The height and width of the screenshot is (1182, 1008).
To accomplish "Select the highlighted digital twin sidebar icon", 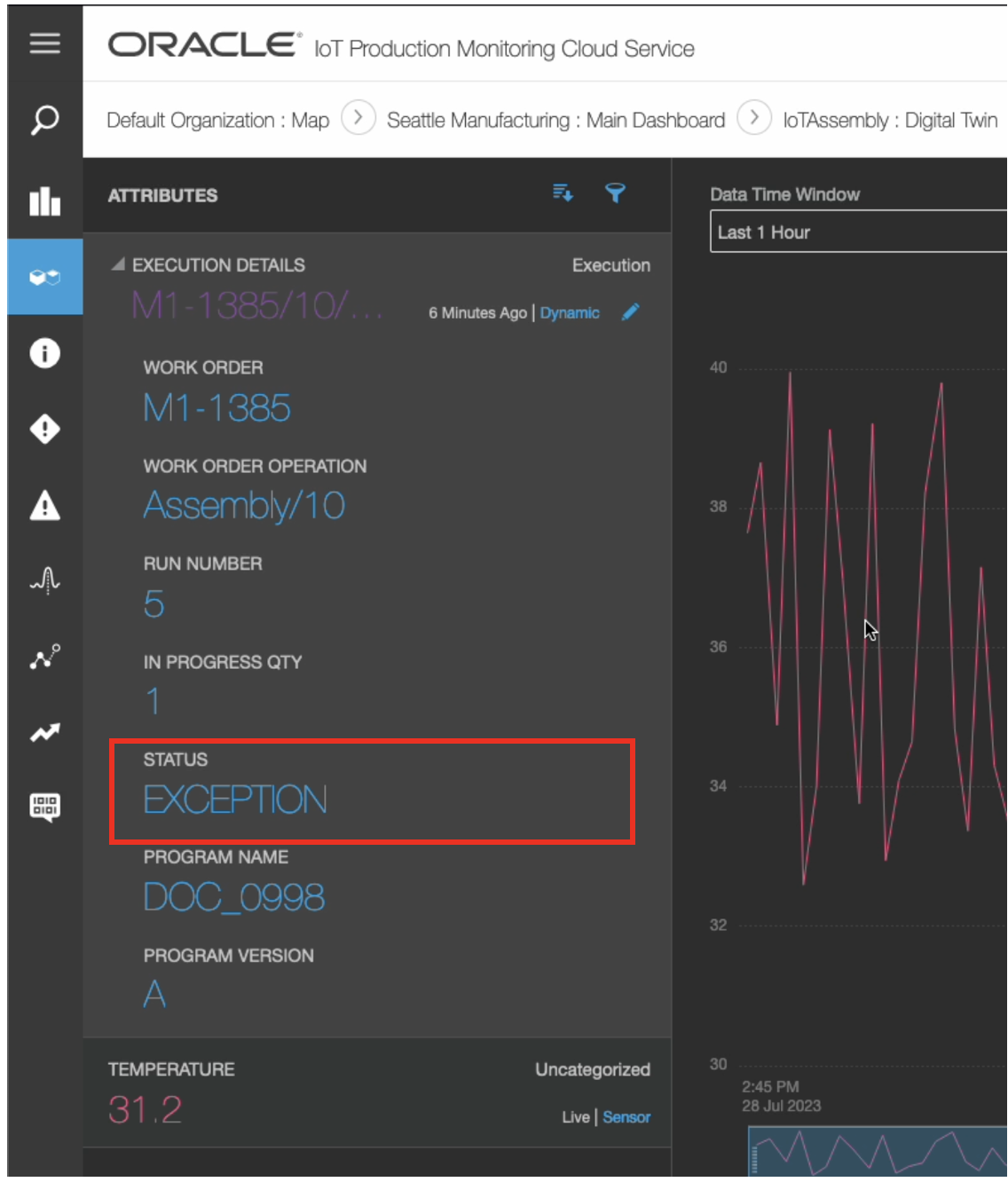I will pyautogui.click(x=44, y=277).
